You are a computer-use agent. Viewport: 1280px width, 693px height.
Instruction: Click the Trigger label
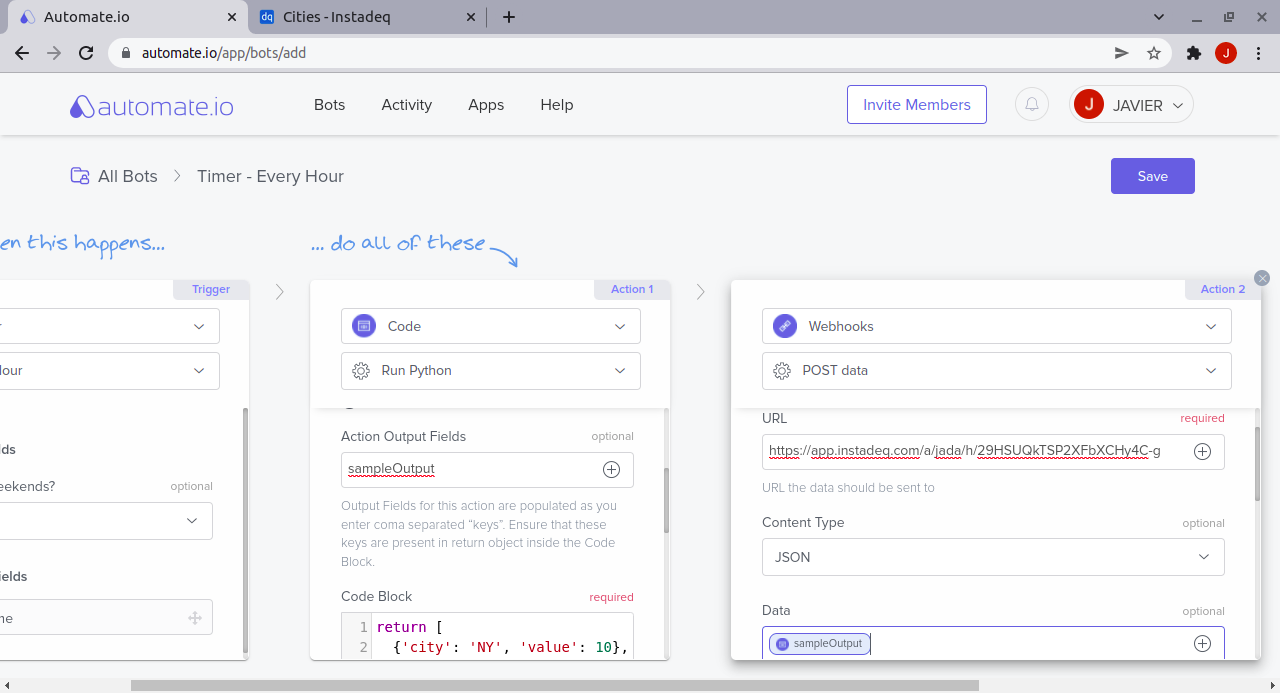[211, 289]
